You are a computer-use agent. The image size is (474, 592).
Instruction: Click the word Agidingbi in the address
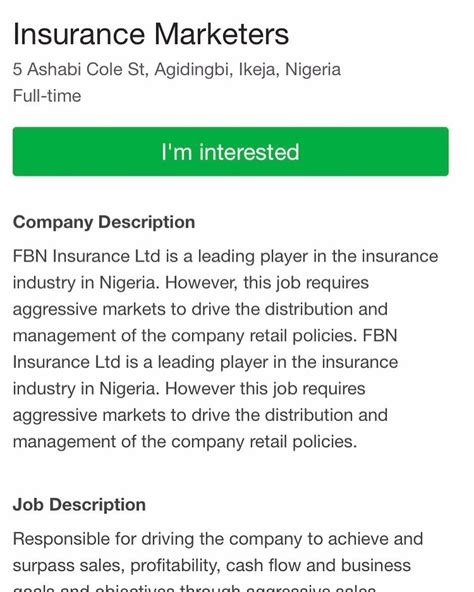[194, 70]
